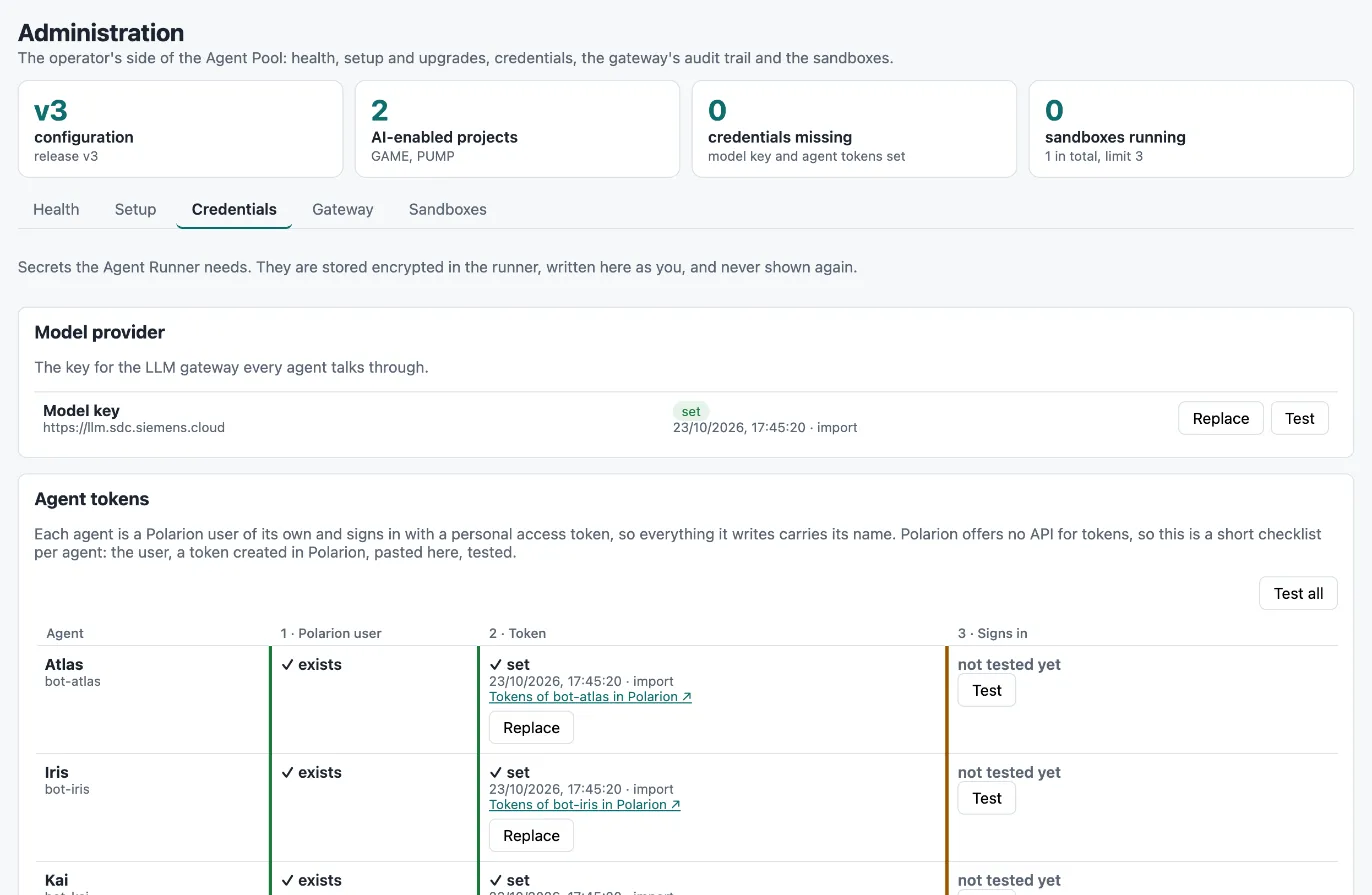The height and width of the screenshot is (895, 1372).
Task: Open Tokens of bot-iris in Polarion link
Action: tap(585, 805)
